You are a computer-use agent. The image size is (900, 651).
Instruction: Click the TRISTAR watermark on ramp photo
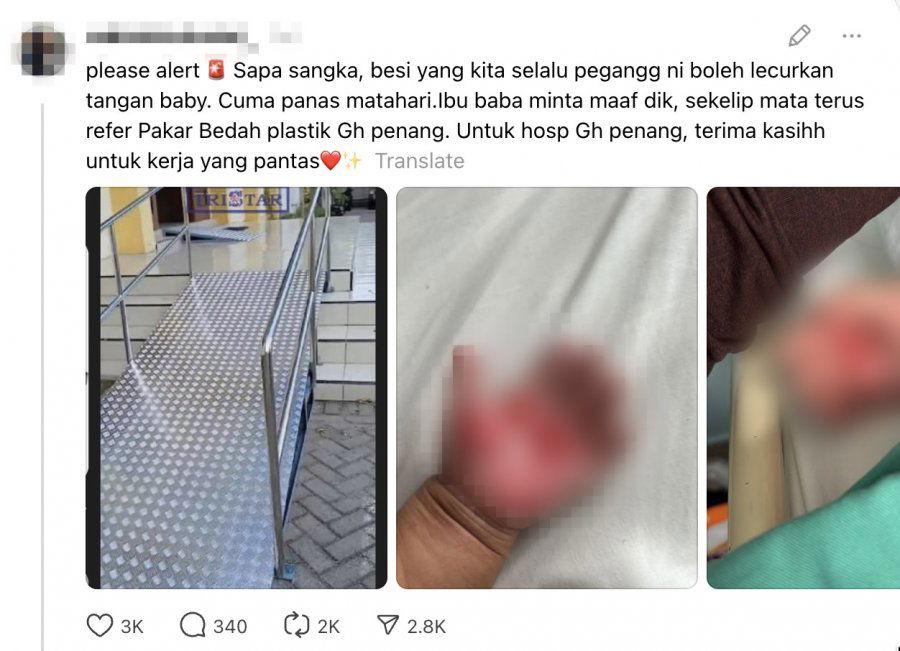click(x=239, y=200)
